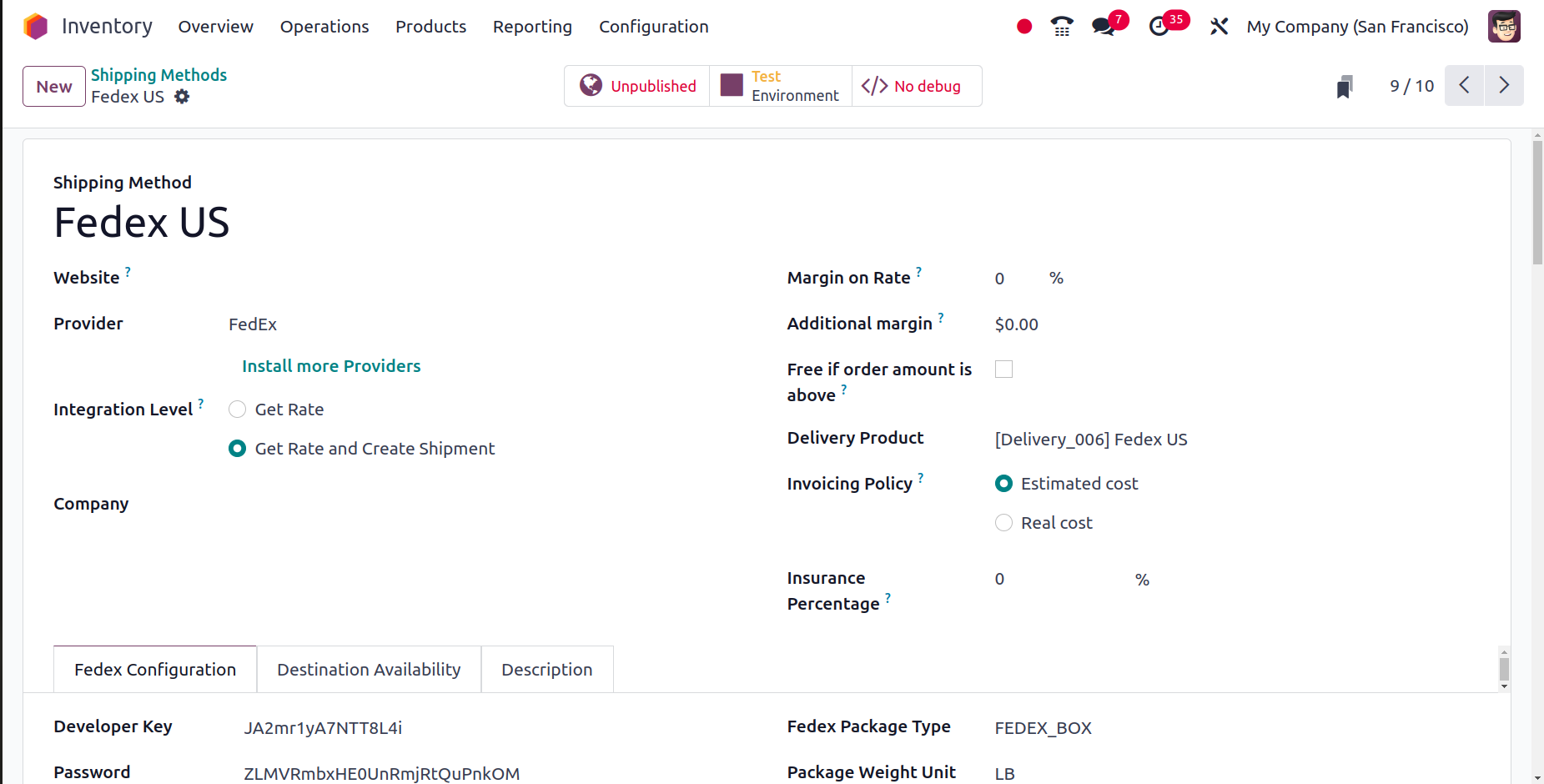1544x784 pixels.
Task: Open the messages chat icon
Action: 1103,27
